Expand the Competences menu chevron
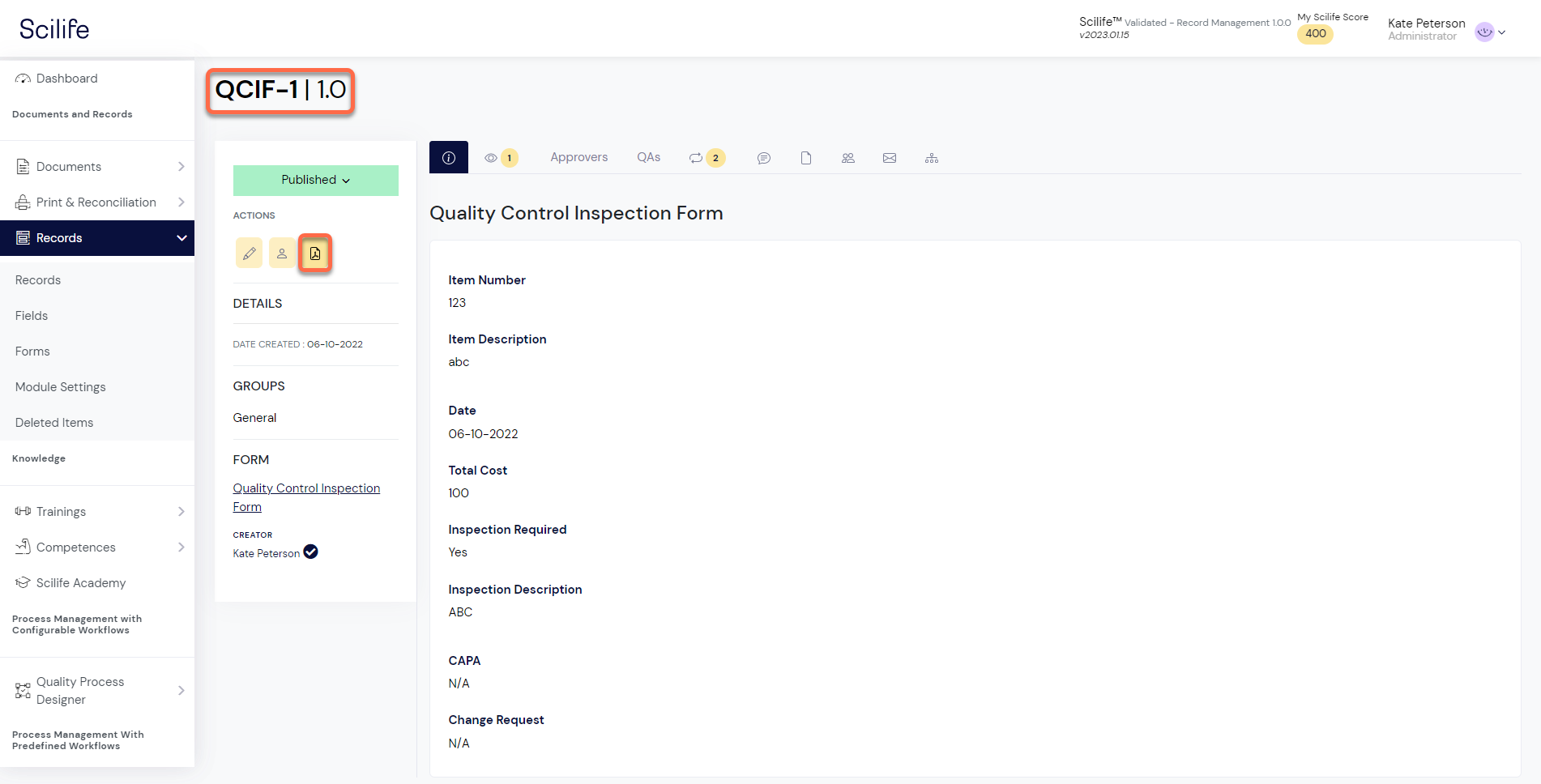Viewport: 1541px width, 784px height. pos(181,548)
